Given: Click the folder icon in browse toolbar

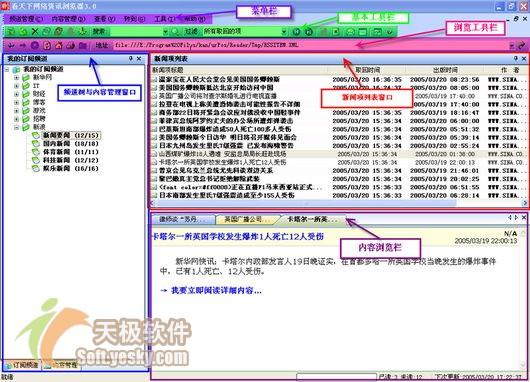Looking at the screenshot, I should [x=82, y=45].
